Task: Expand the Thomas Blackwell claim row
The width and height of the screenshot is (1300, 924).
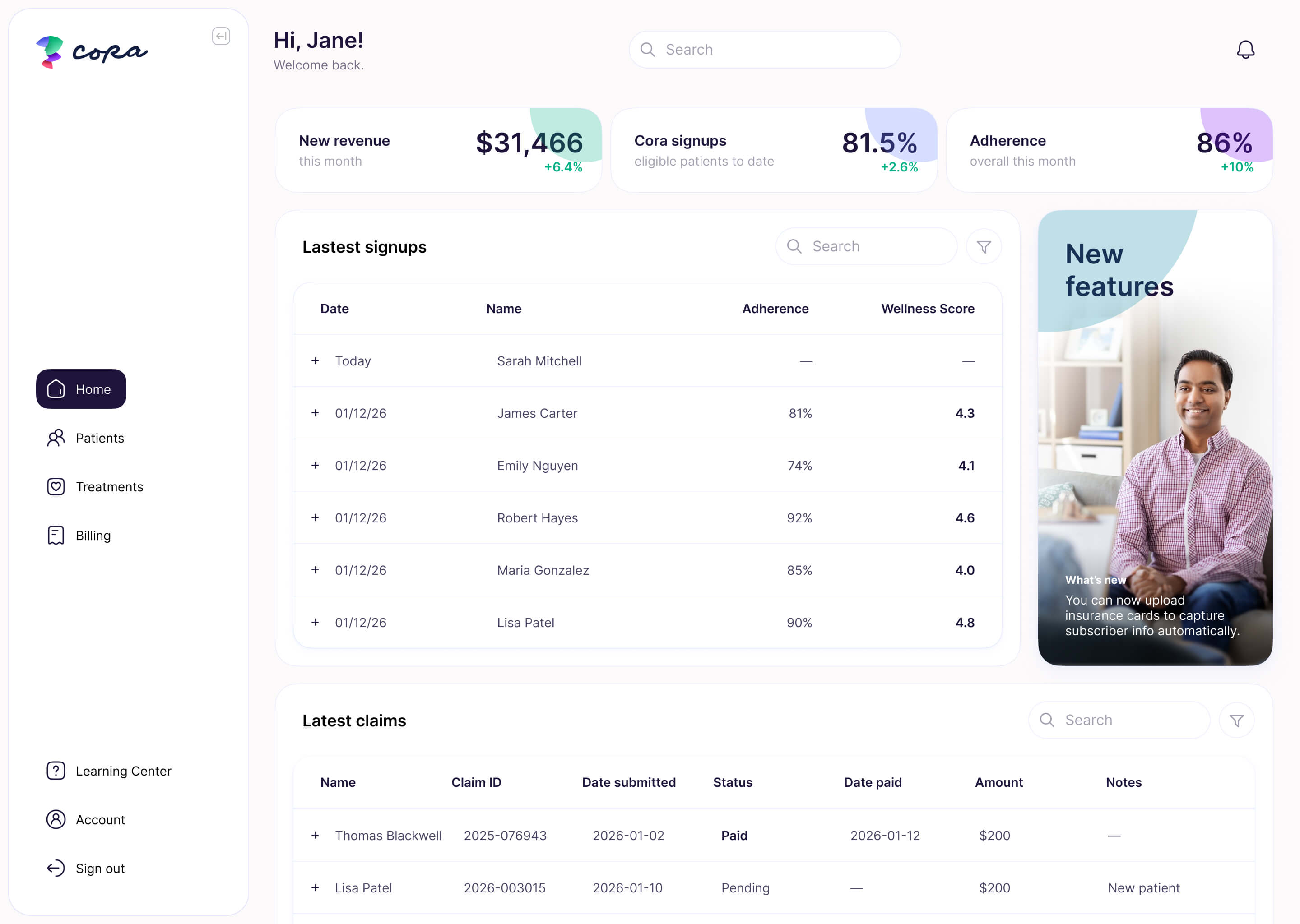Action: point(315,835)
